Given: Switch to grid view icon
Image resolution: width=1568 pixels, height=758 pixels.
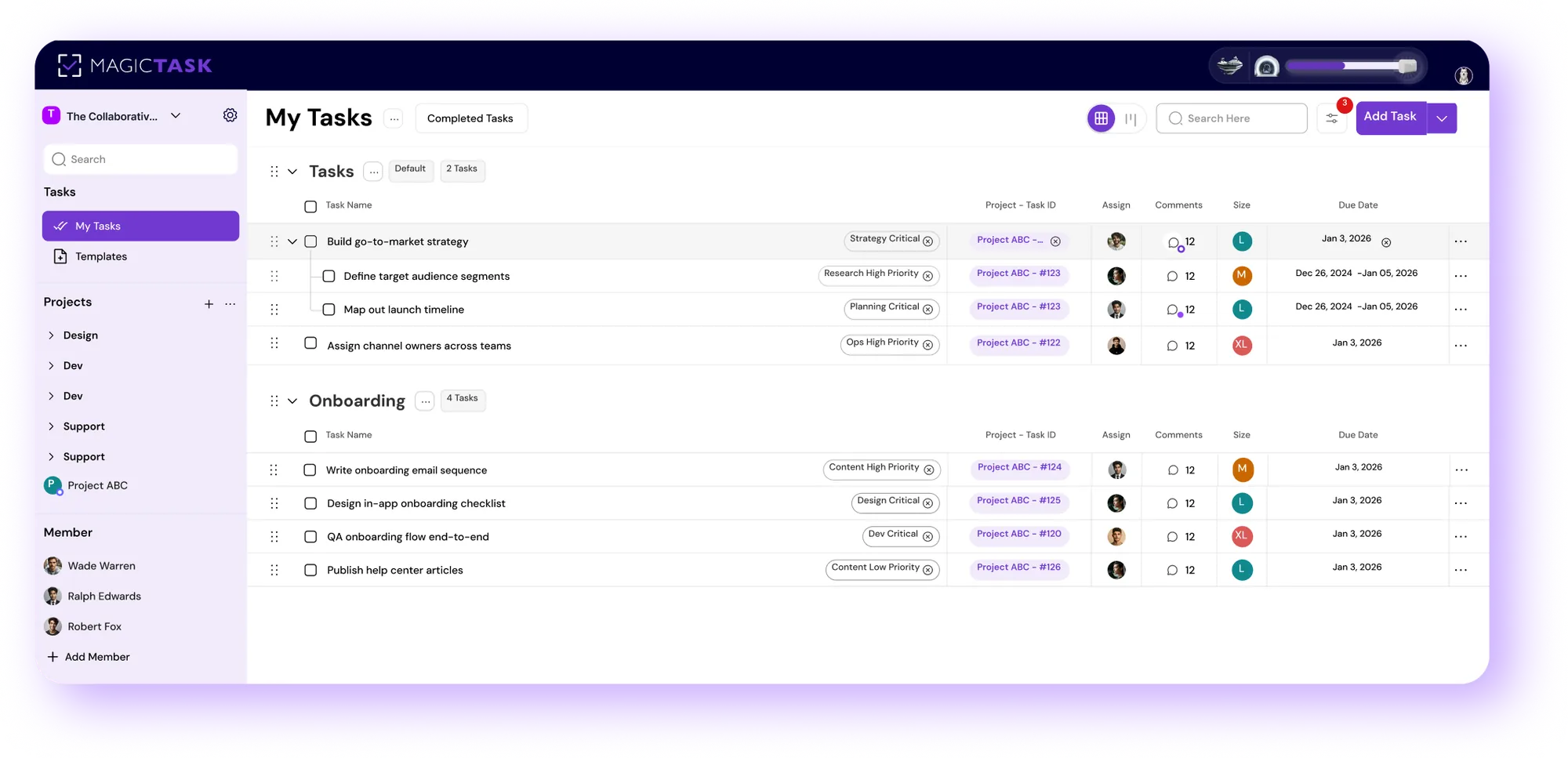Looking at the screenshot, I should 1101,118.
